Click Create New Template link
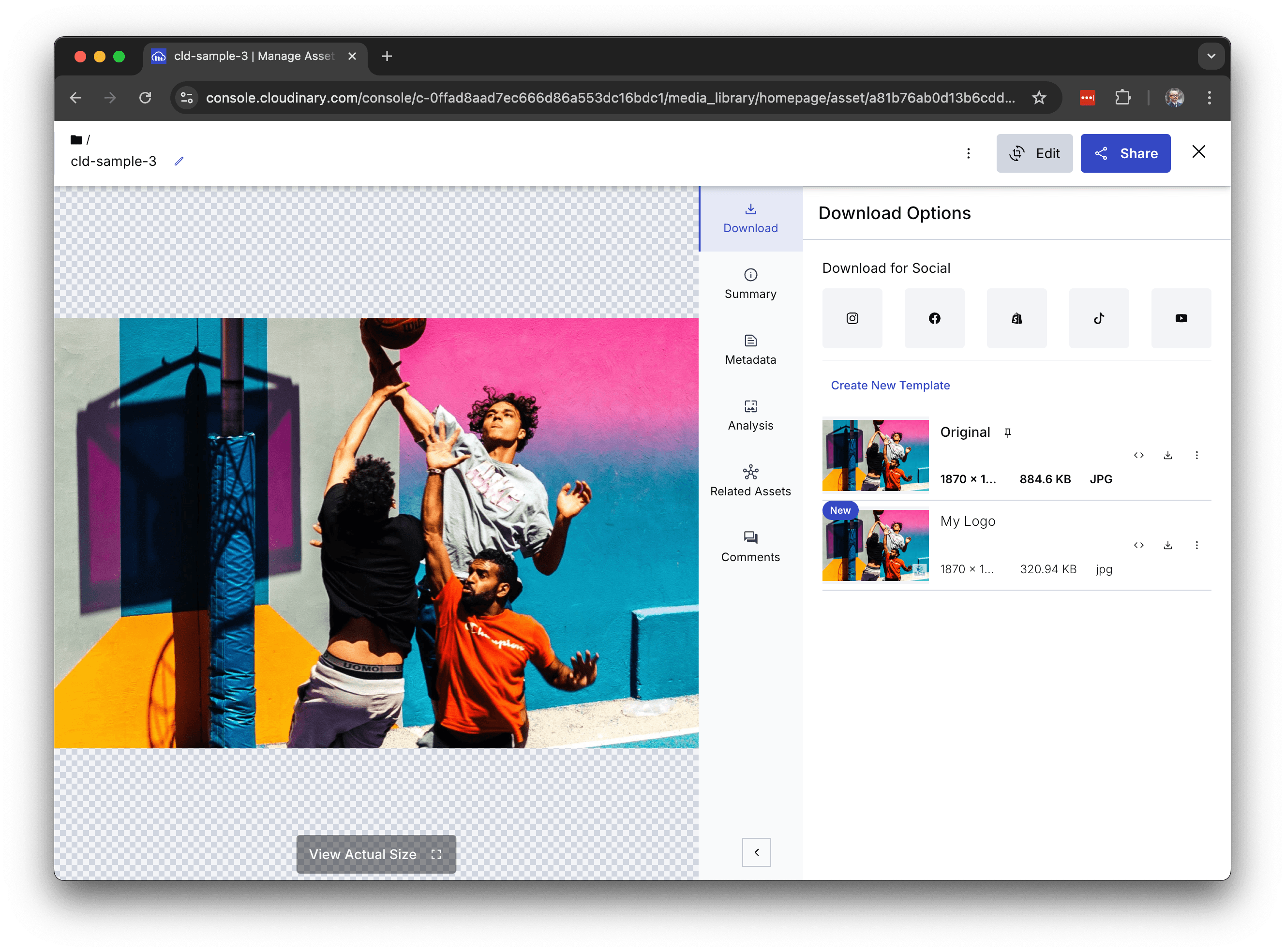This screenshot has width=1285, height=952. (890, 386)
